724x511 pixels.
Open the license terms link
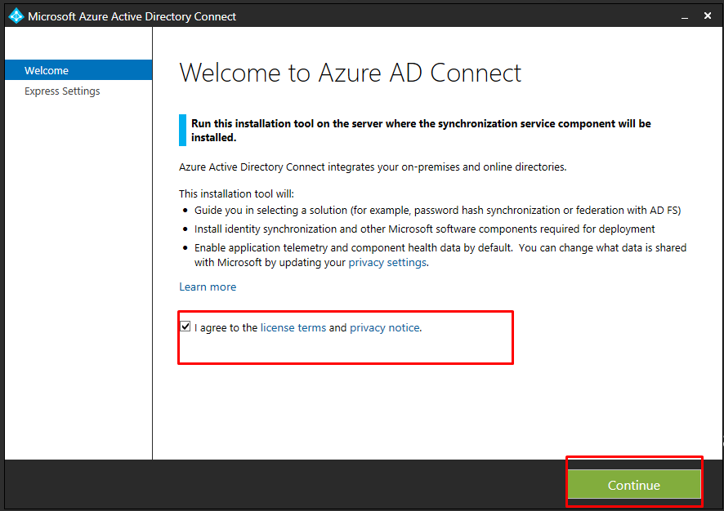coord(293,328)
